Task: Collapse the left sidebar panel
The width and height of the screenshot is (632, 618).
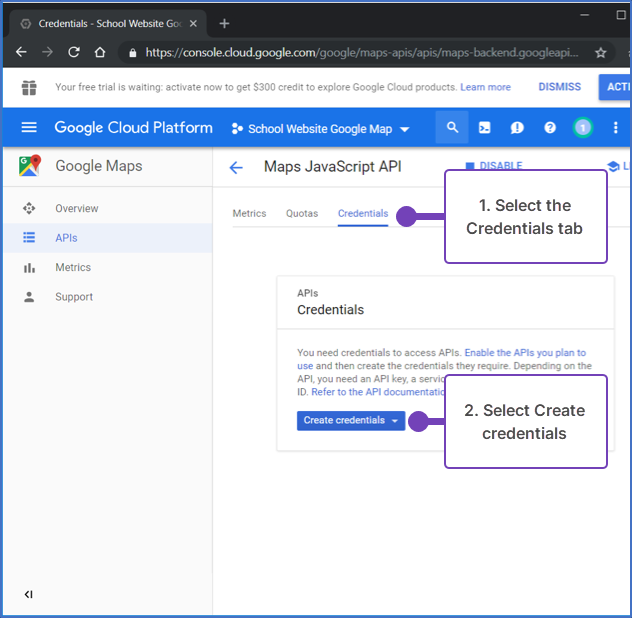Action: pyautogui.click(x=28, y=595)
